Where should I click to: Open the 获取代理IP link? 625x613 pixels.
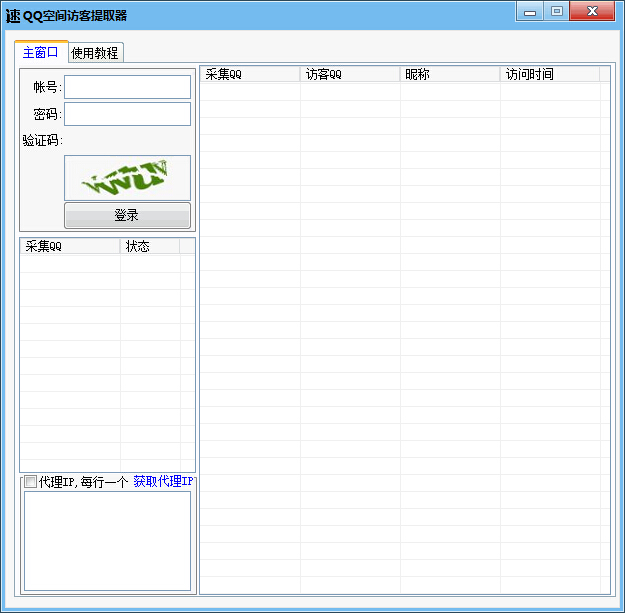(x=163, y=481)
